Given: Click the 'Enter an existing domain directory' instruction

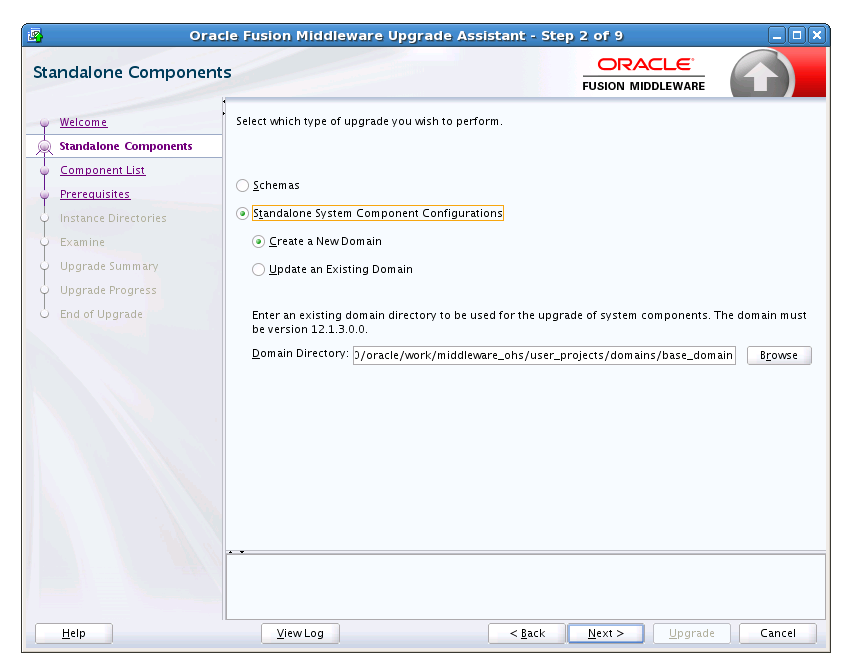Looking at the screenshot, I should point(529,322).
